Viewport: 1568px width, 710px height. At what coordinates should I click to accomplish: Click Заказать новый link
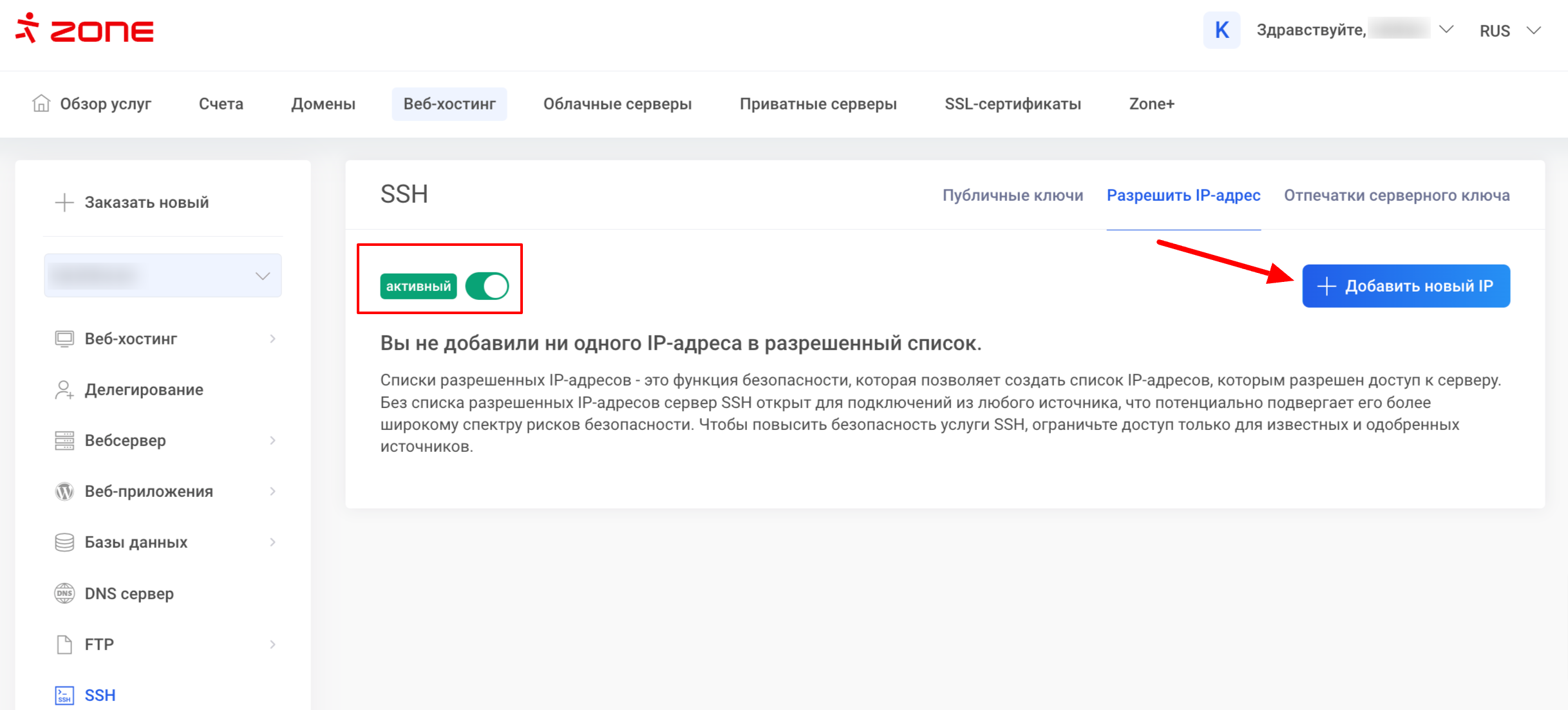[146, 202]
